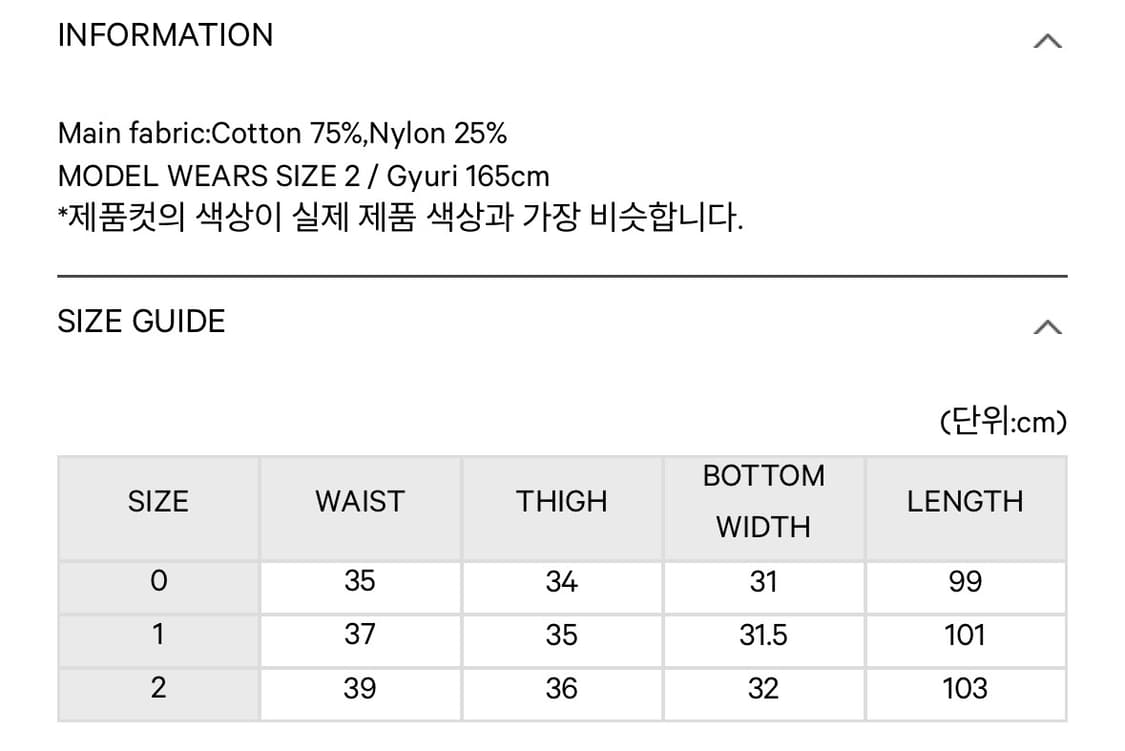The image size is (1125, 751).
Task: Click the SIZE GUIDE section heading
Action: click(x=142, y=322)
